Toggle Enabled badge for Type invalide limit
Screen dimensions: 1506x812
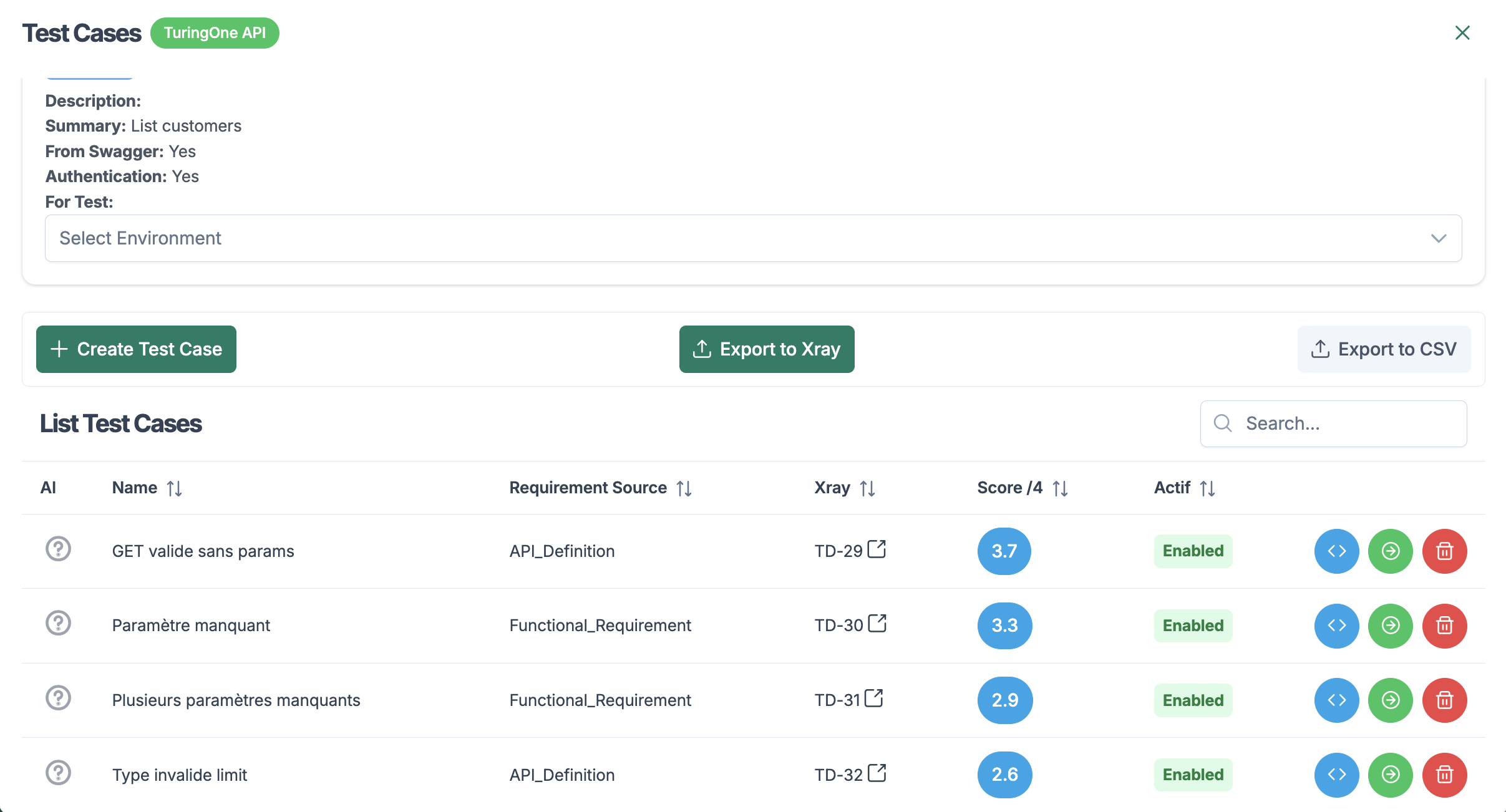pos(1192,775)
